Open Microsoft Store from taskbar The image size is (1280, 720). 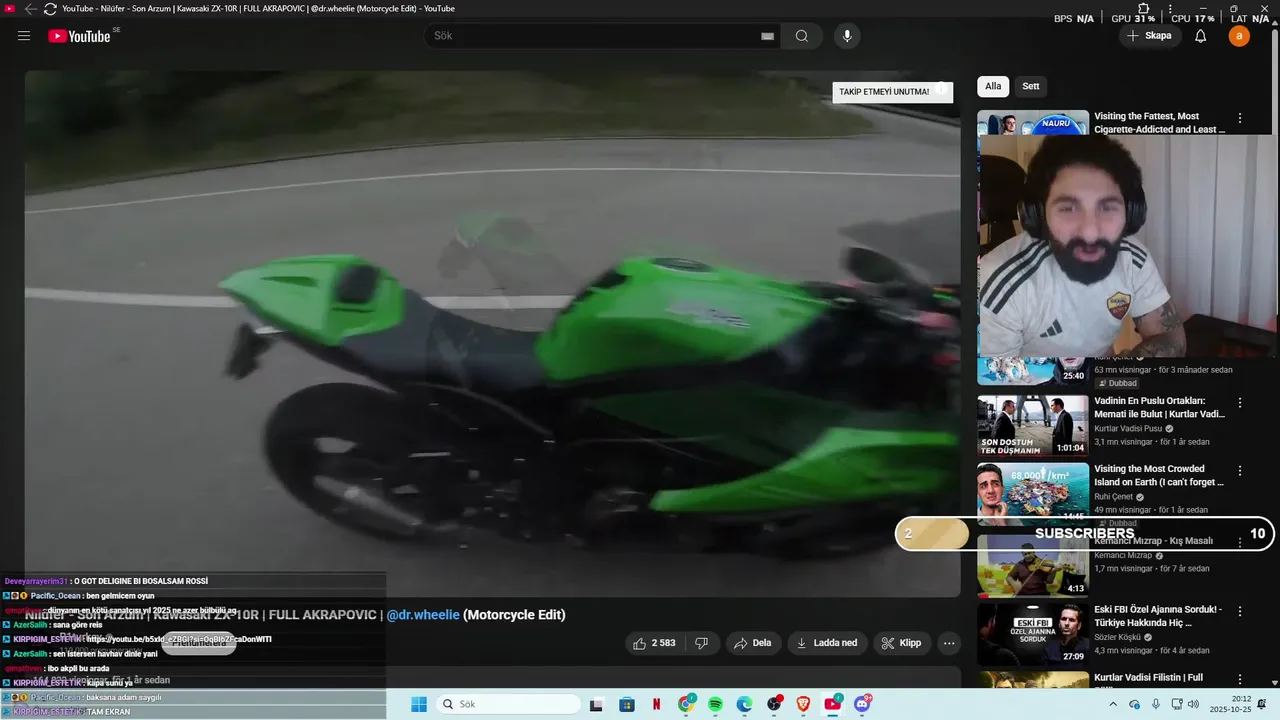(626, 704)
